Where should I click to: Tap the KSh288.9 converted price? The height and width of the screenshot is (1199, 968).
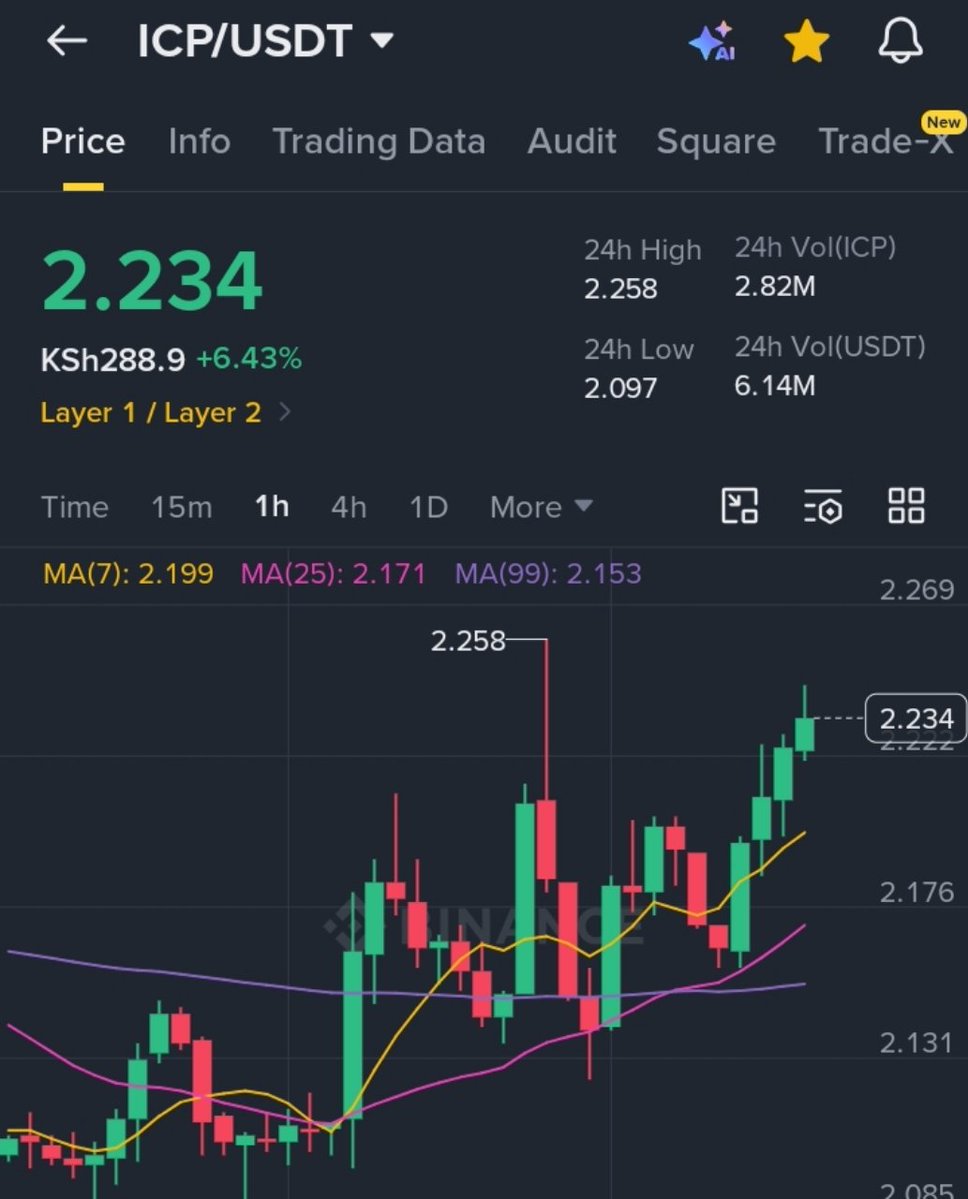[x=113, y=359]
